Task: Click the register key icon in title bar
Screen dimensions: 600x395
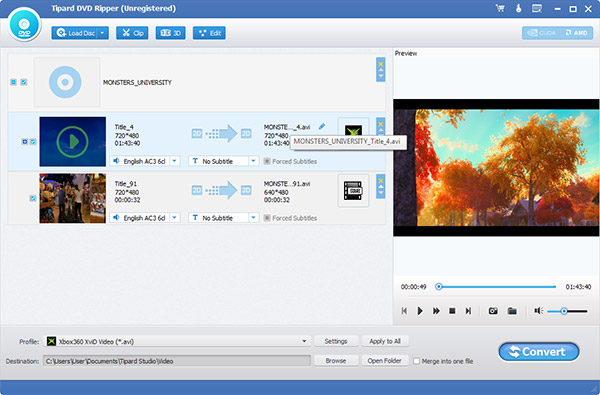Action: click(518, 8)
